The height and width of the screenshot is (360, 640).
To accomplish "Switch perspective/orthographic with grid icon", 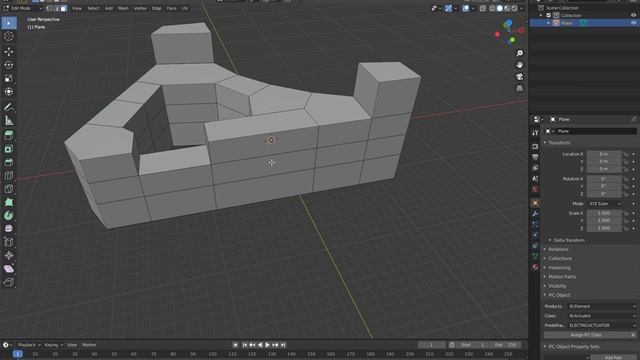I will (520, 89).
